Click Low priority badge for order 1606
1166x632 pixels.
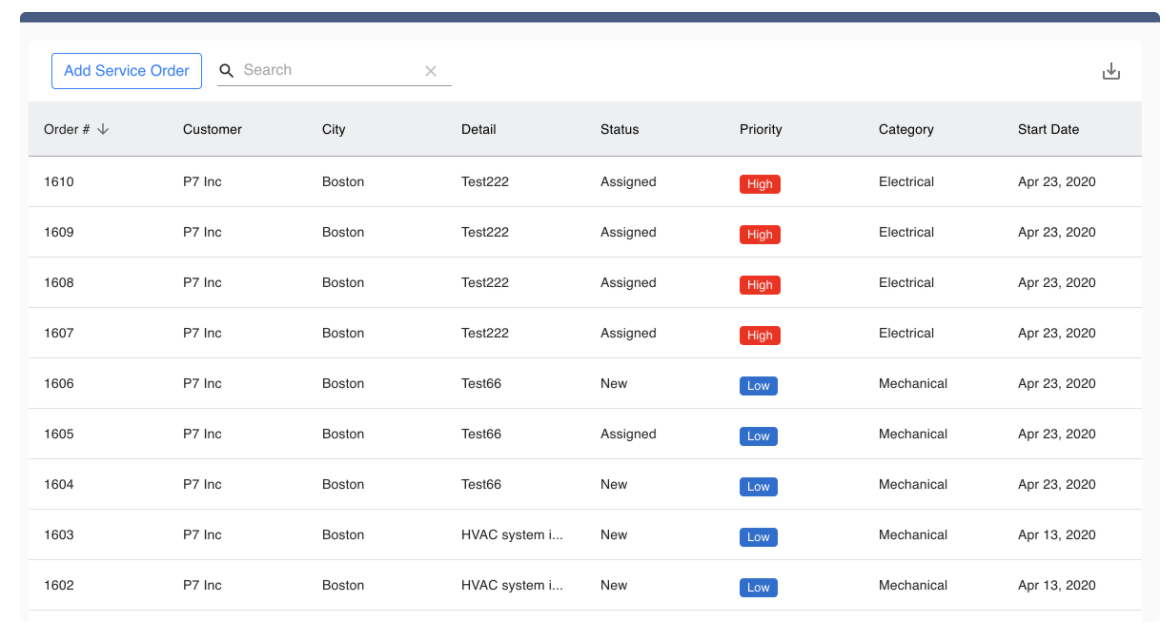[x=758, y=386]
